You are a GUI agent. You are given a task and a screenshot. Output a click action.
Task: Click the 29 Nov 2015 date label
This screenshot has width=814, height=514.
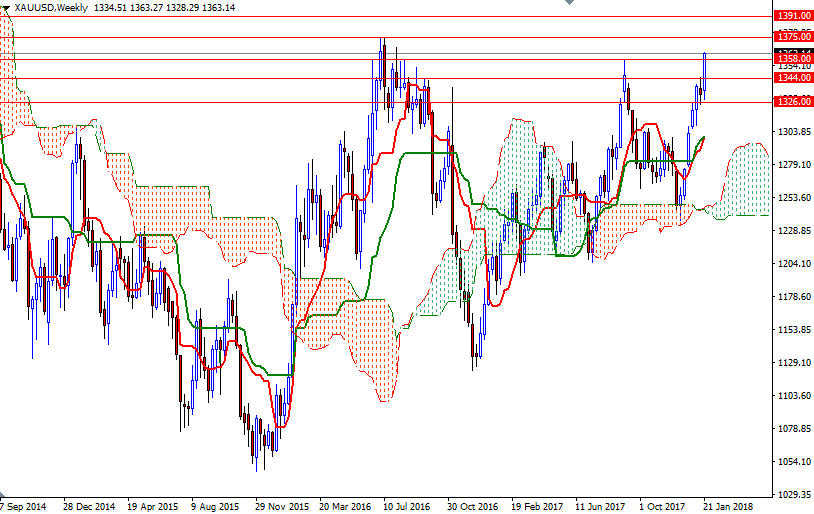[282, 506]
